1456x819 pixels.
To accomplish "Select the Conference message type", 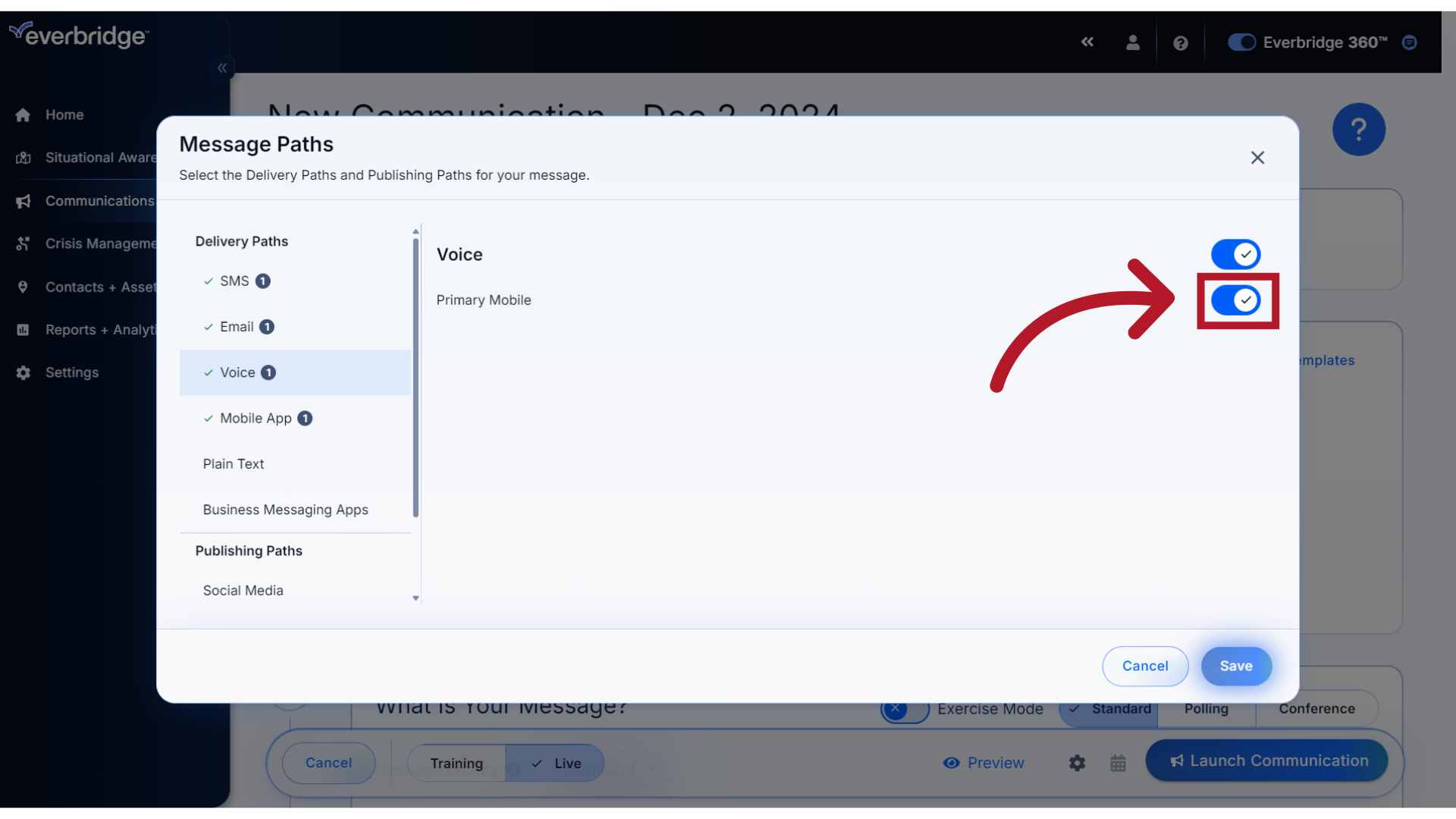I will pyautogui.click(x=1316, y=708).
